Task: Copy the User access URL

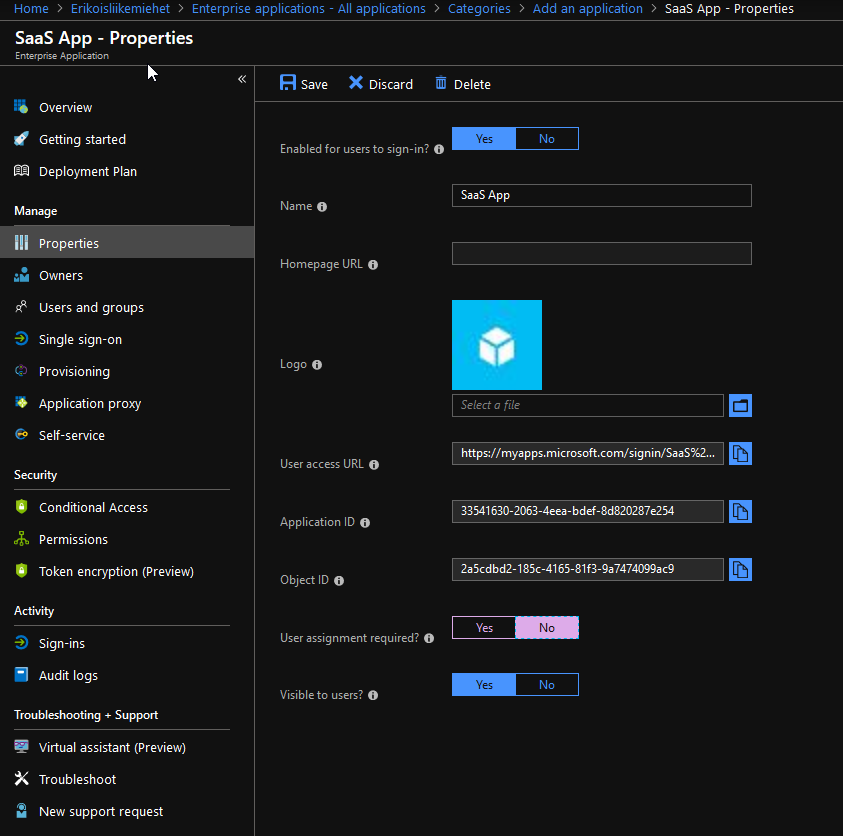Action: pyautogui.click(x=740, y=453)
